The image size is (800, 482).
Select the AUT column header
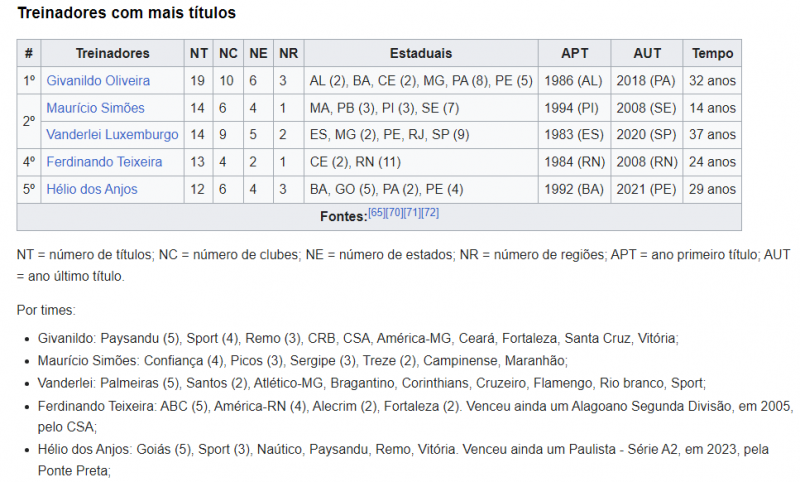[x=648, y=53]
